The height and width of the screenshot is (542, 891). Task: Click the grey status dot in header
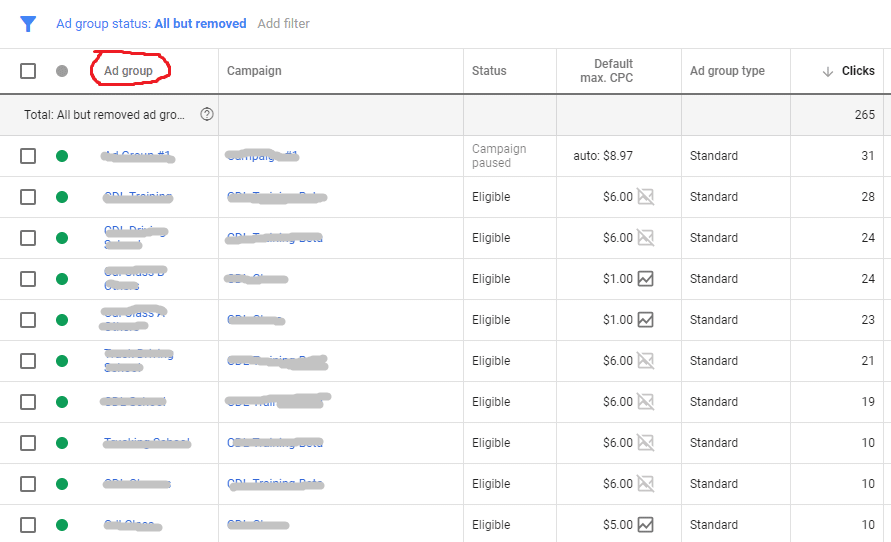tap(62, 71)
